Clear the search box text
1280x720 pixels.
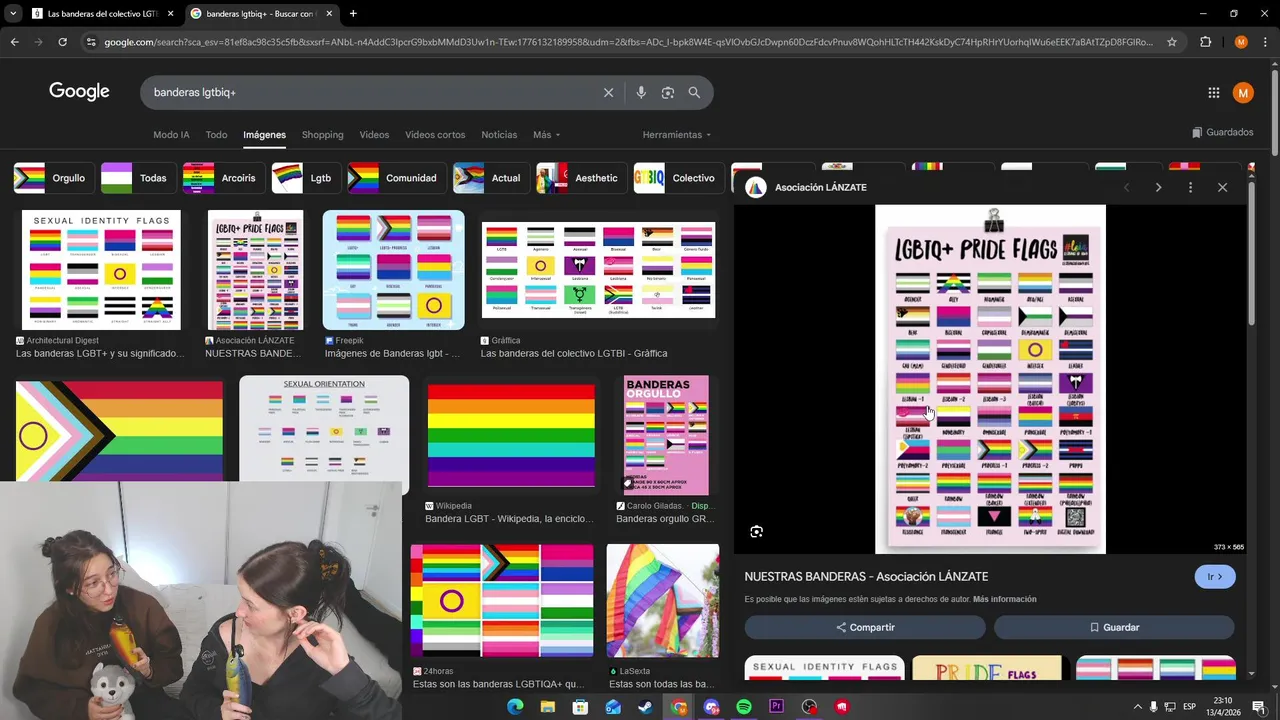pos(608,92)
